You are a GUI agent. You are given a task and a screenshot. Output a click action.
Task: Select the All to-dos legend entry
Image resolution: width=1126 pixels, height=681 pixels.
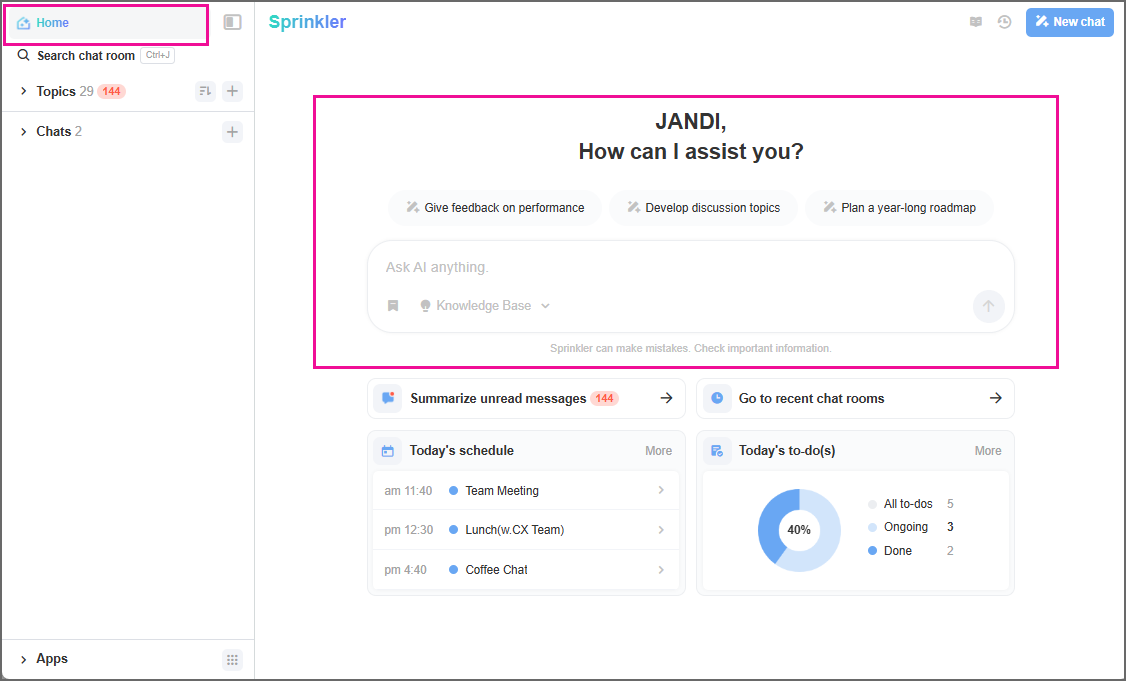[911, 504]
